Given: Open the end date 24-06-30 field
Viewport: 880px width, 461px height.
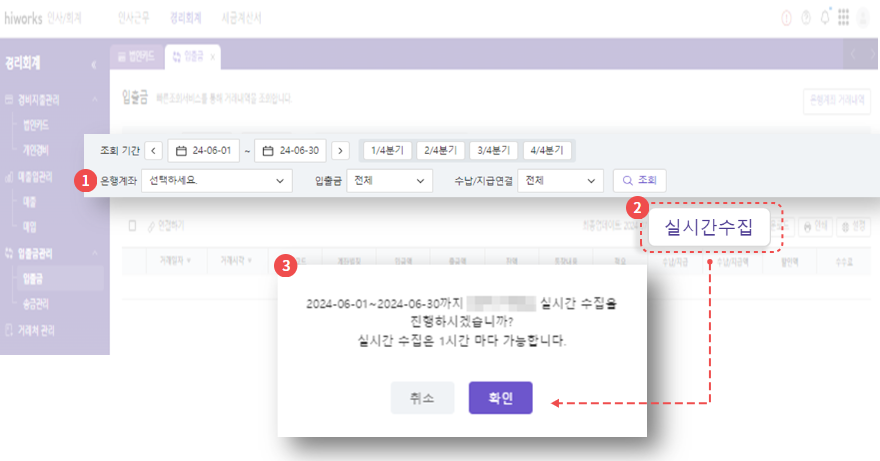Looking at the screenshot, I should [x=291, y=150].
